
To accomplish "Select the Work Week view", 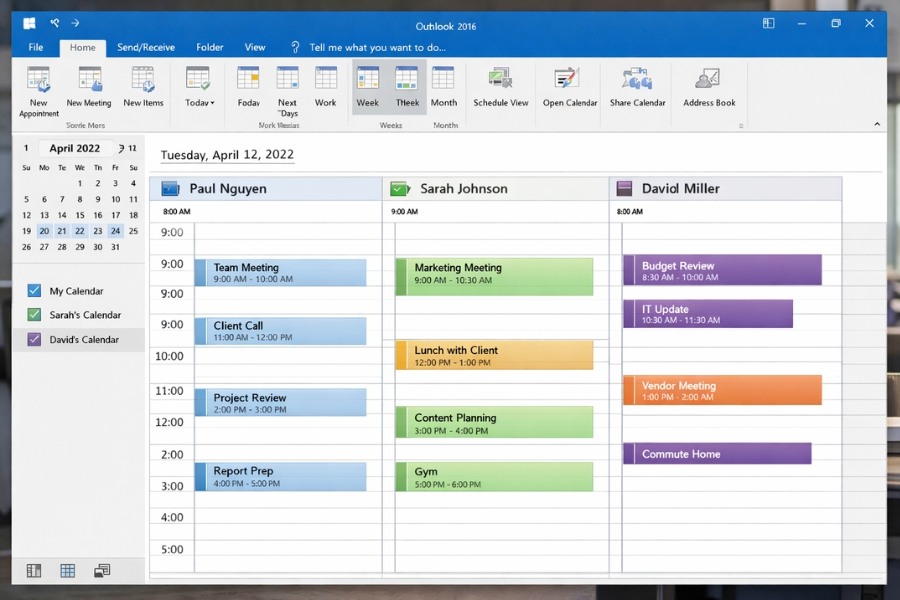I will (x=325, y=88).
